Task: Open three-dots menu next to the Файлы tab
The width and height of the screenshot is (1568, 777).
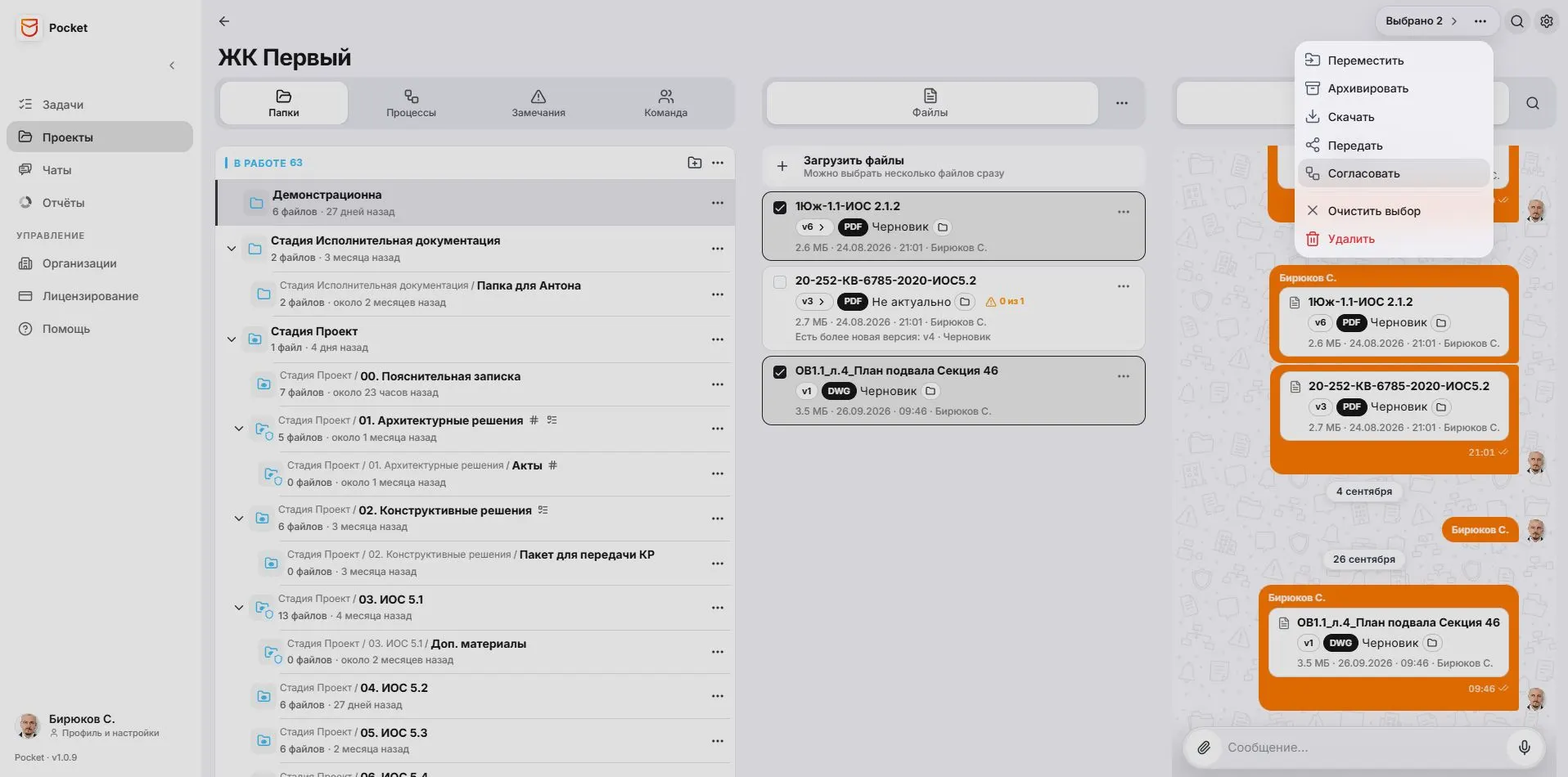Action: (1122, 103)
